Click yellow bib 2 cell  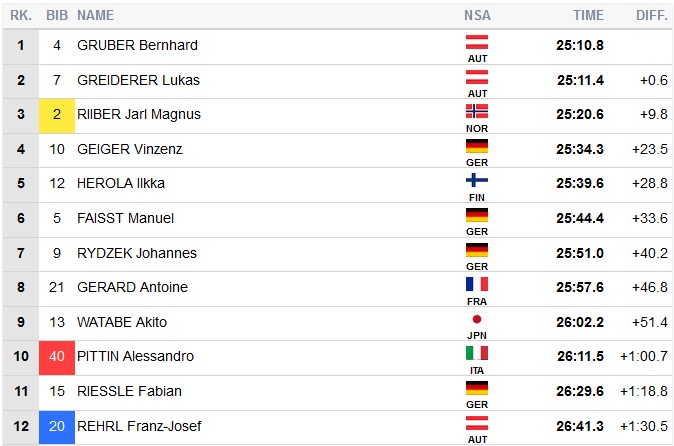57,114
